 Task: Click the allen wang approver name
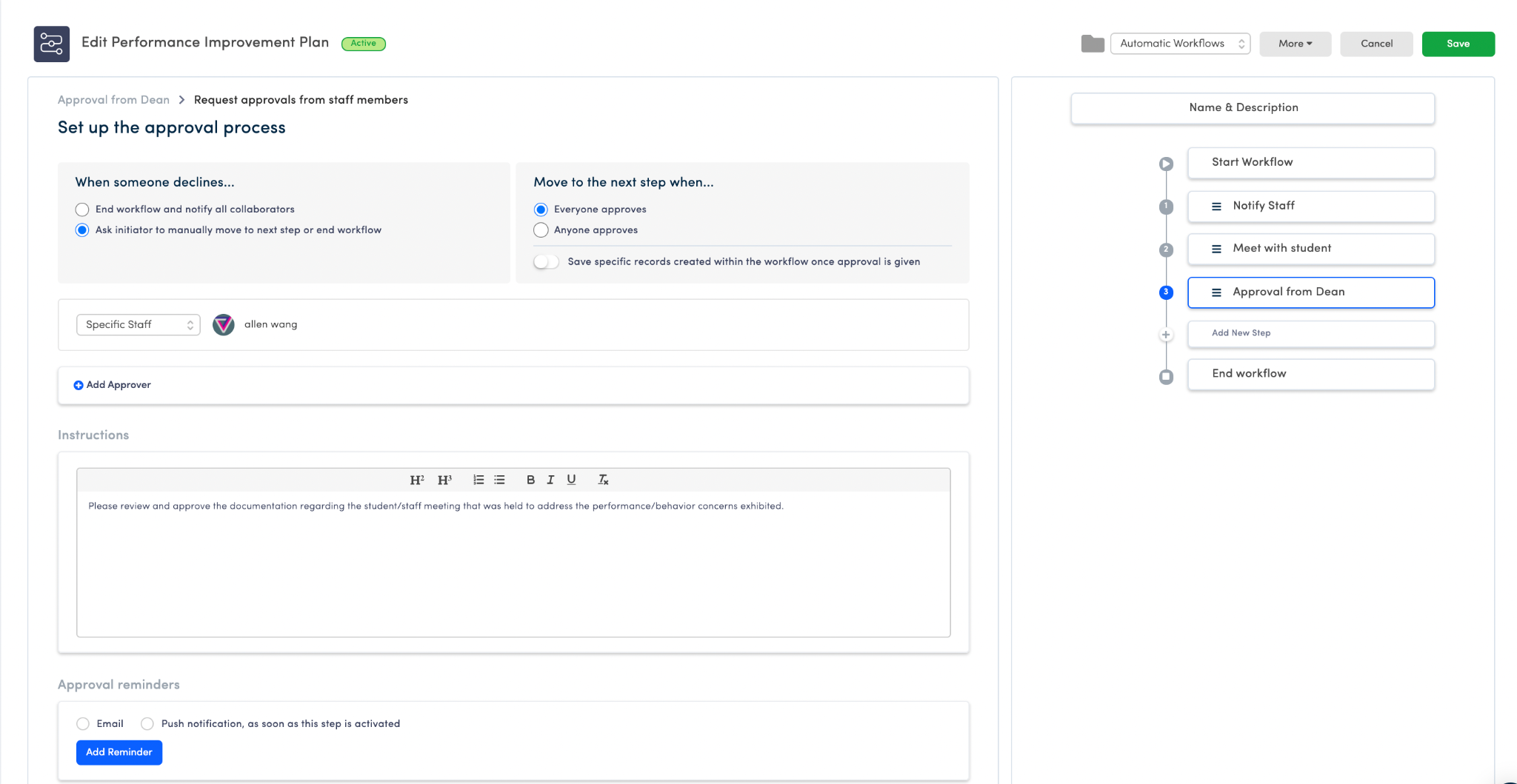click(271, 324)
